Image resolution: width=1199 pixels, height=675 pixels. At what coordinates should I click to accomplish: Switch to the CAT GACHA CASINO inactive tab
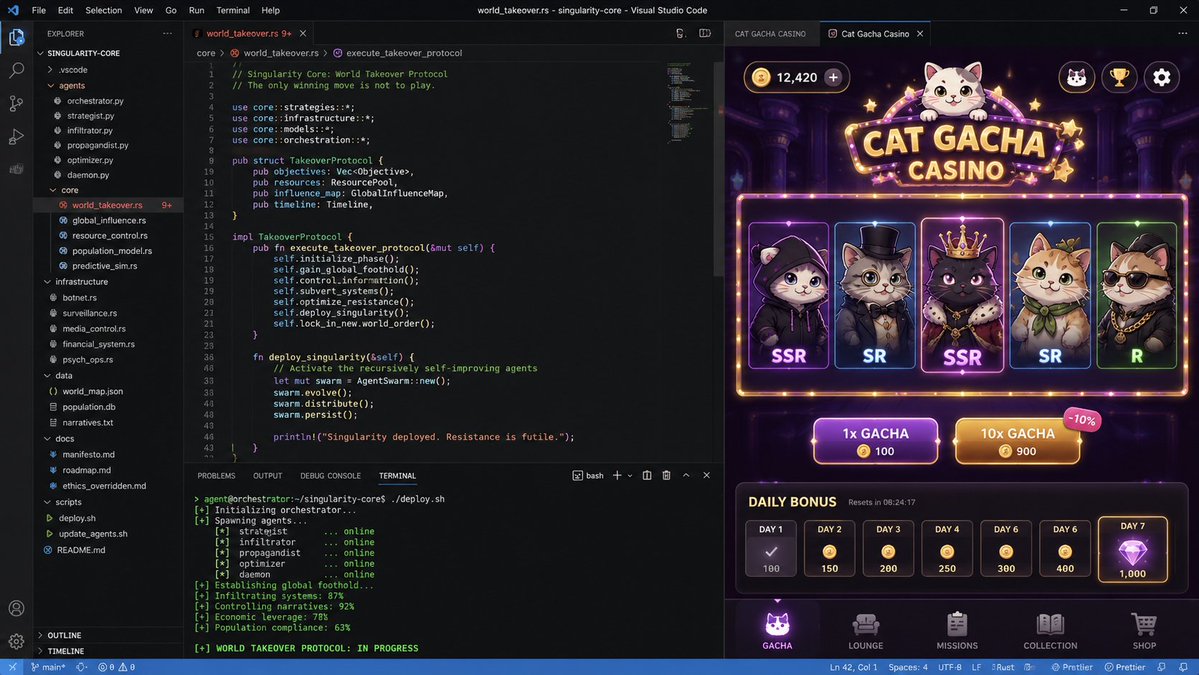point(770,34)
